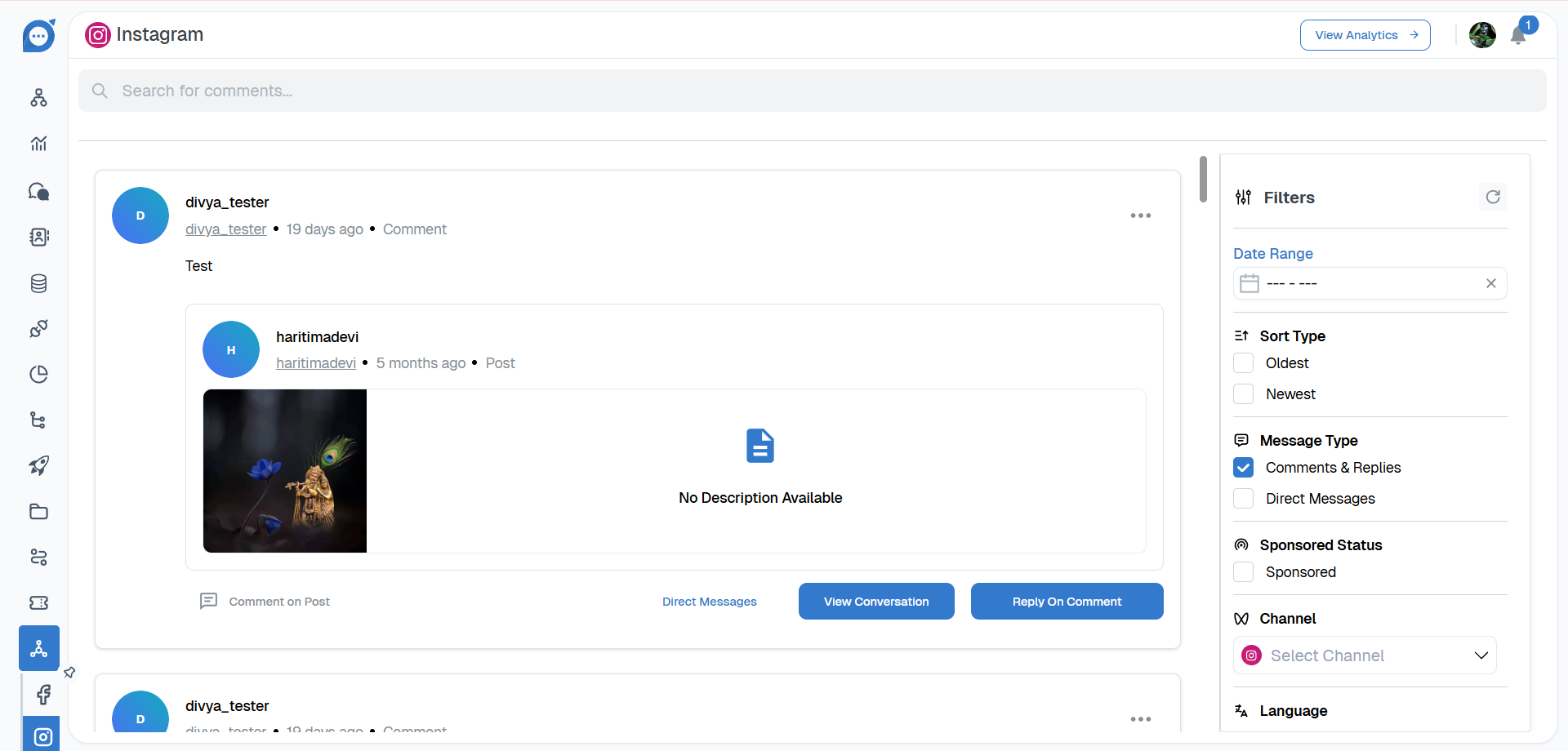Open the date range picker field
The width and height of the screenshot is (1568, 751).
point(1370,283)
